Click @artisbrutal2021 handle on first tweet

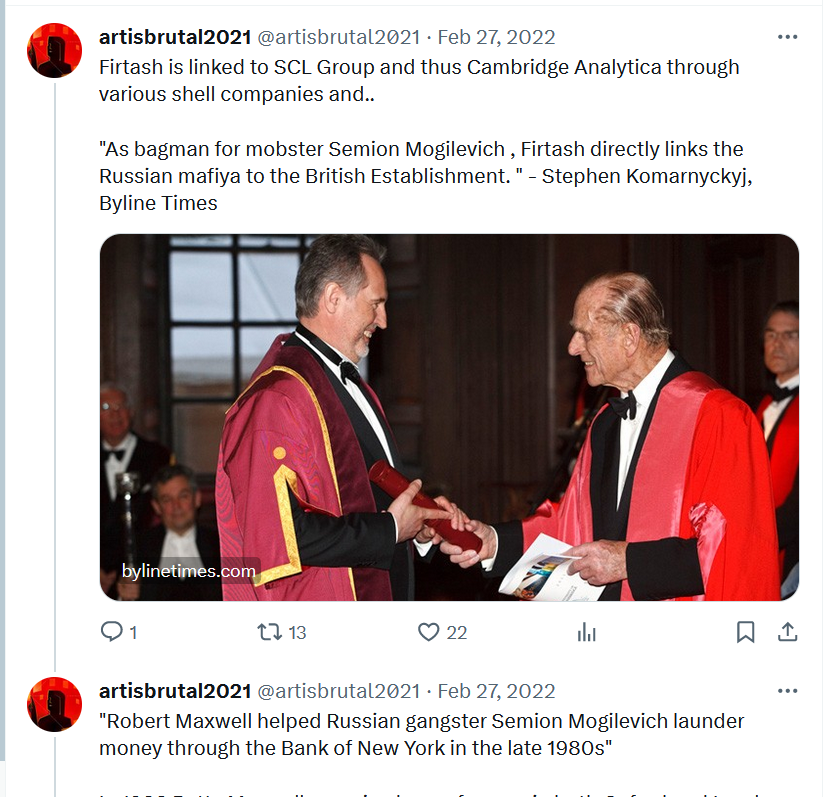click(x=339, y=37)
